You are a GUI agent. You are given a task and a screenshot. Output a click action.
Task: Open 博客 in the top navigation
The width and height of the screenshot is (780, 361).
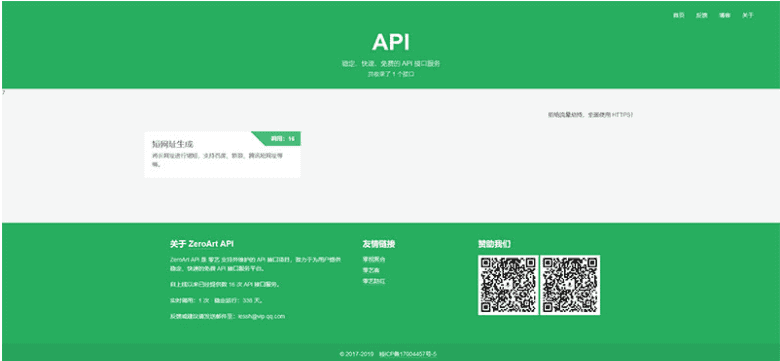coord(725,15)
